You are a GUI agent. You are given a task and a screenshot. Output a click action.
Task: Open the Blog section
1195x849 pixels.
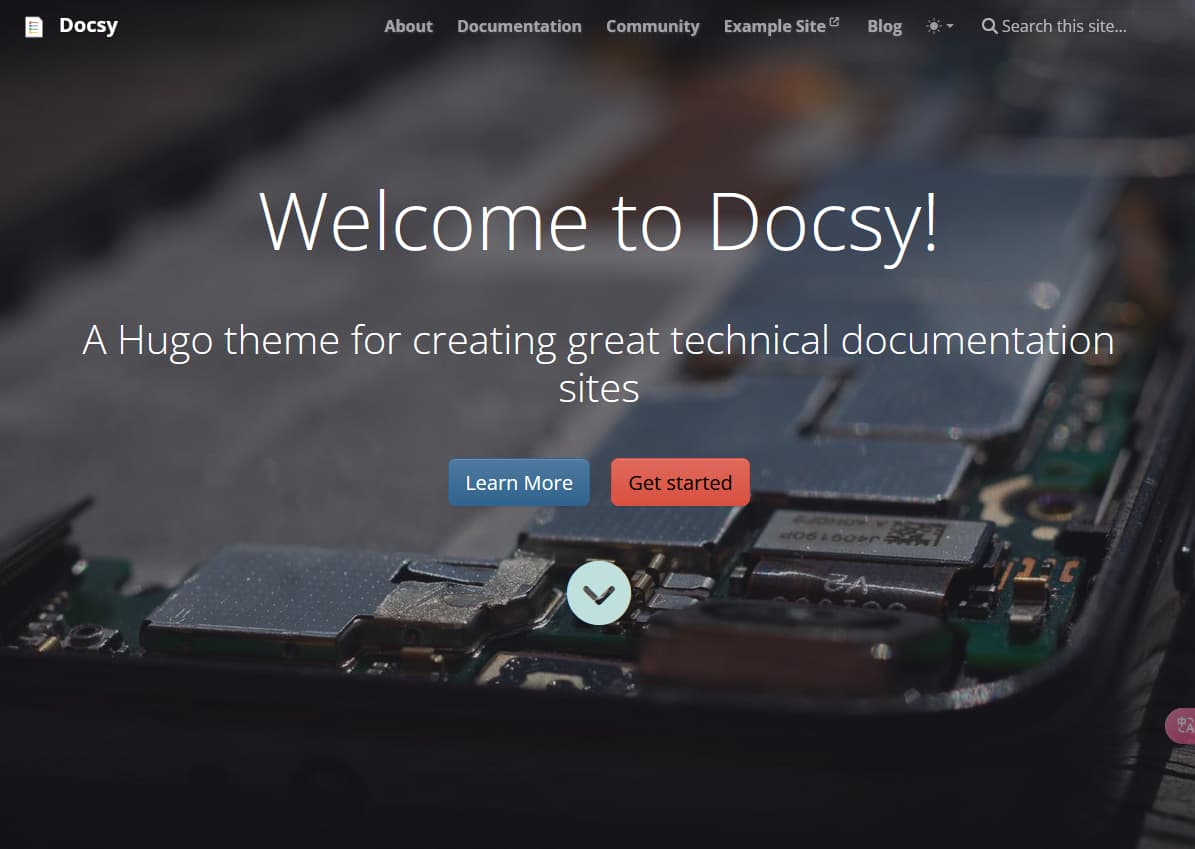click(x=884, y=26)
